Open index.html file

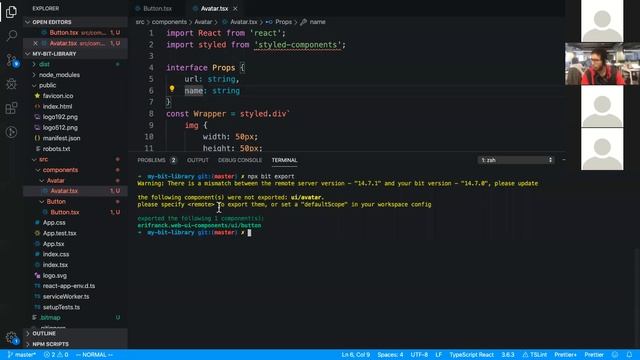click(57, 107)
